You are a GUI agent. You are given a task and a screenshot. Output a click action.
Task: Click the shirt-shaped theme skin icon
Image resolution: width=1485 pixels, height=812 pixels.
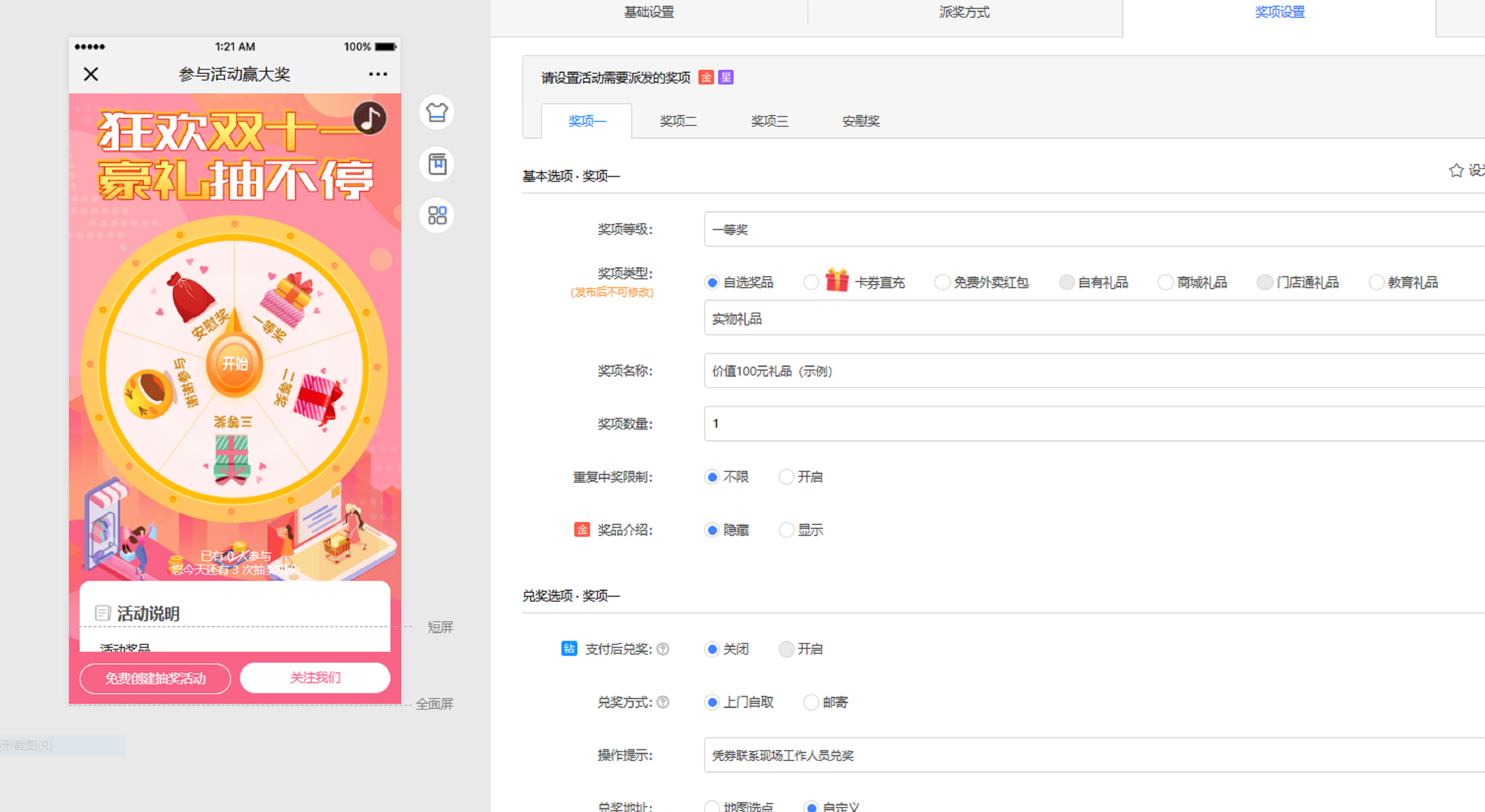pos(436,112)
